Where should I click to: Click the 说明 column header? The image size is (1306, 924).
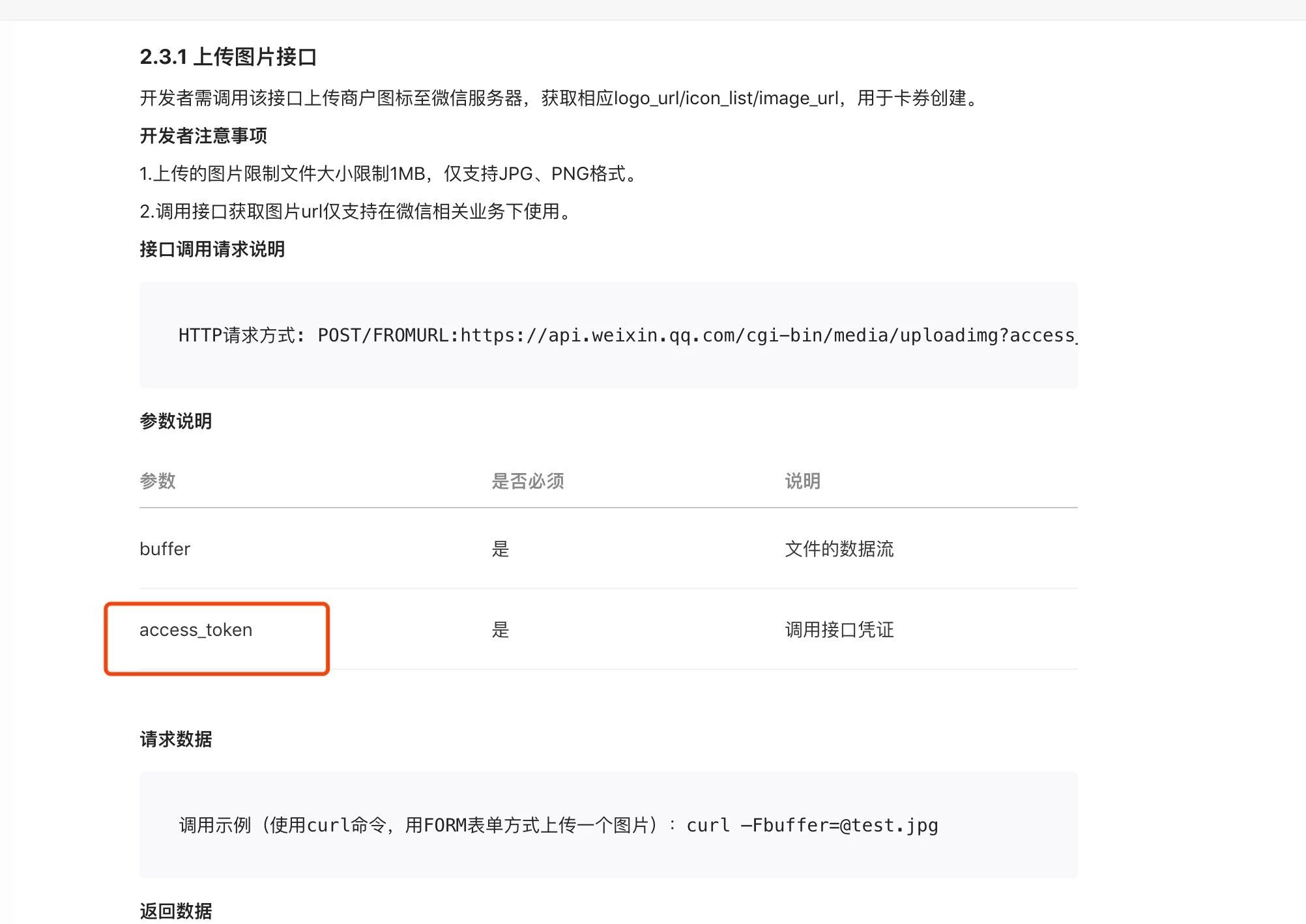point(802,481)
